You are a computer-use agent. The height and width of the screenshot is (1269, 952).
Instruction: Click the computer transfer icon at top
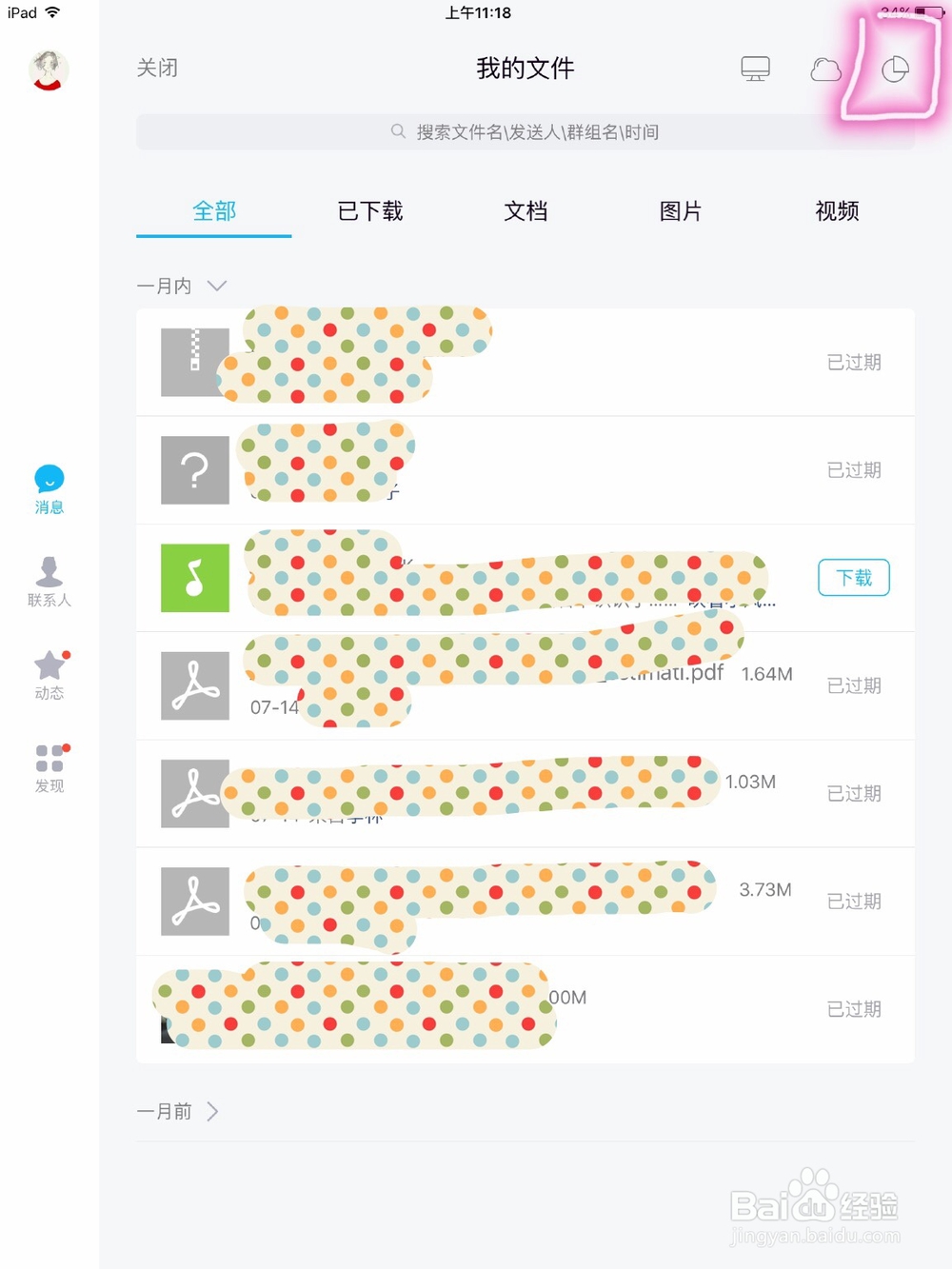point(755,69)
